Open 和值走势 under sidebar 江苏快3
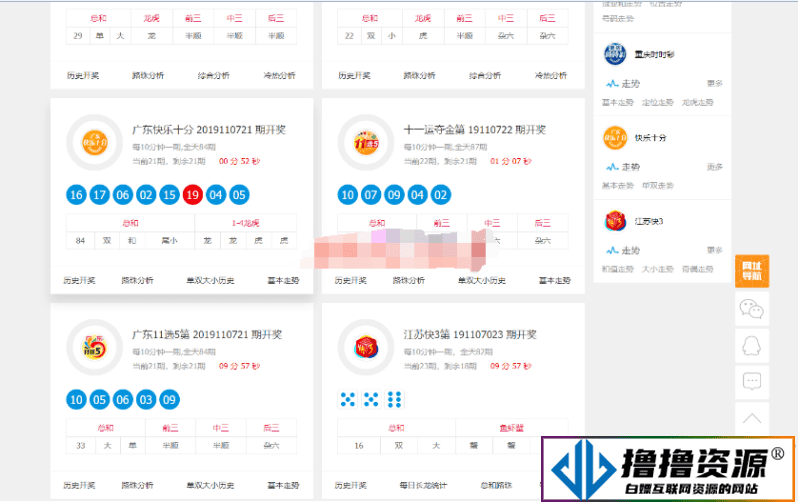 pos(618,269)
